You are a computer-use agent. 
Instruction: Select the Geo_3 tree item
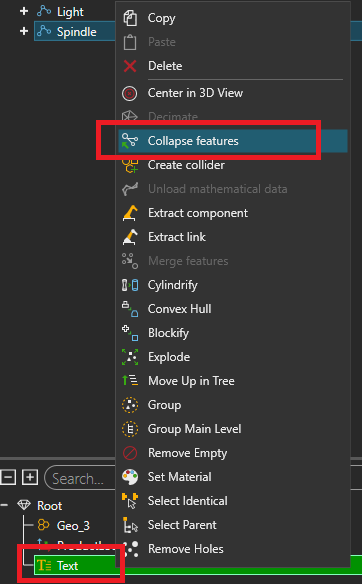pos(73,526)
